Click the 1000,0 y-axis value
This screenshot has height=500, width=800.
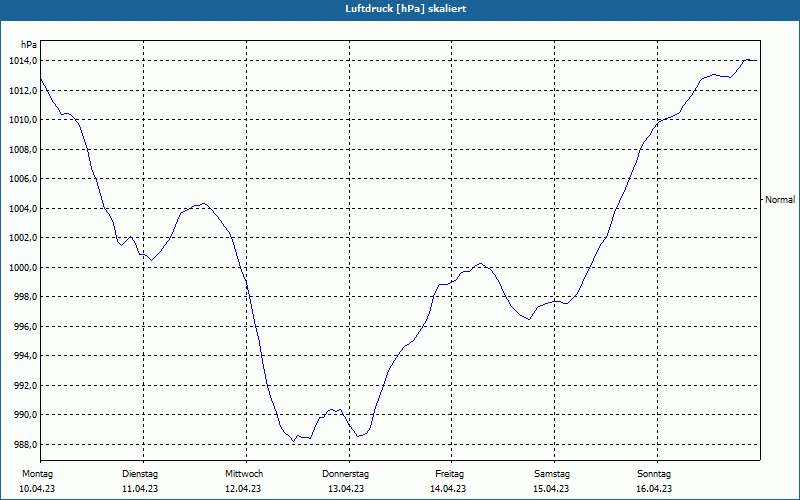point(22,267)
